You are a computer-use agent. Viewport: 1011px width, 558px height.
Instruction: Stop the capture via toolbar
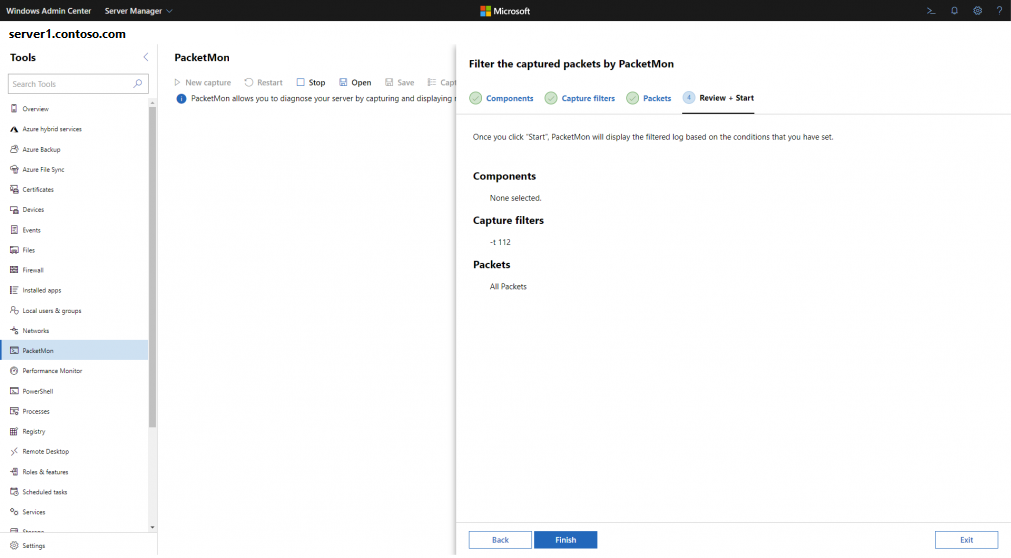(311, 83)
